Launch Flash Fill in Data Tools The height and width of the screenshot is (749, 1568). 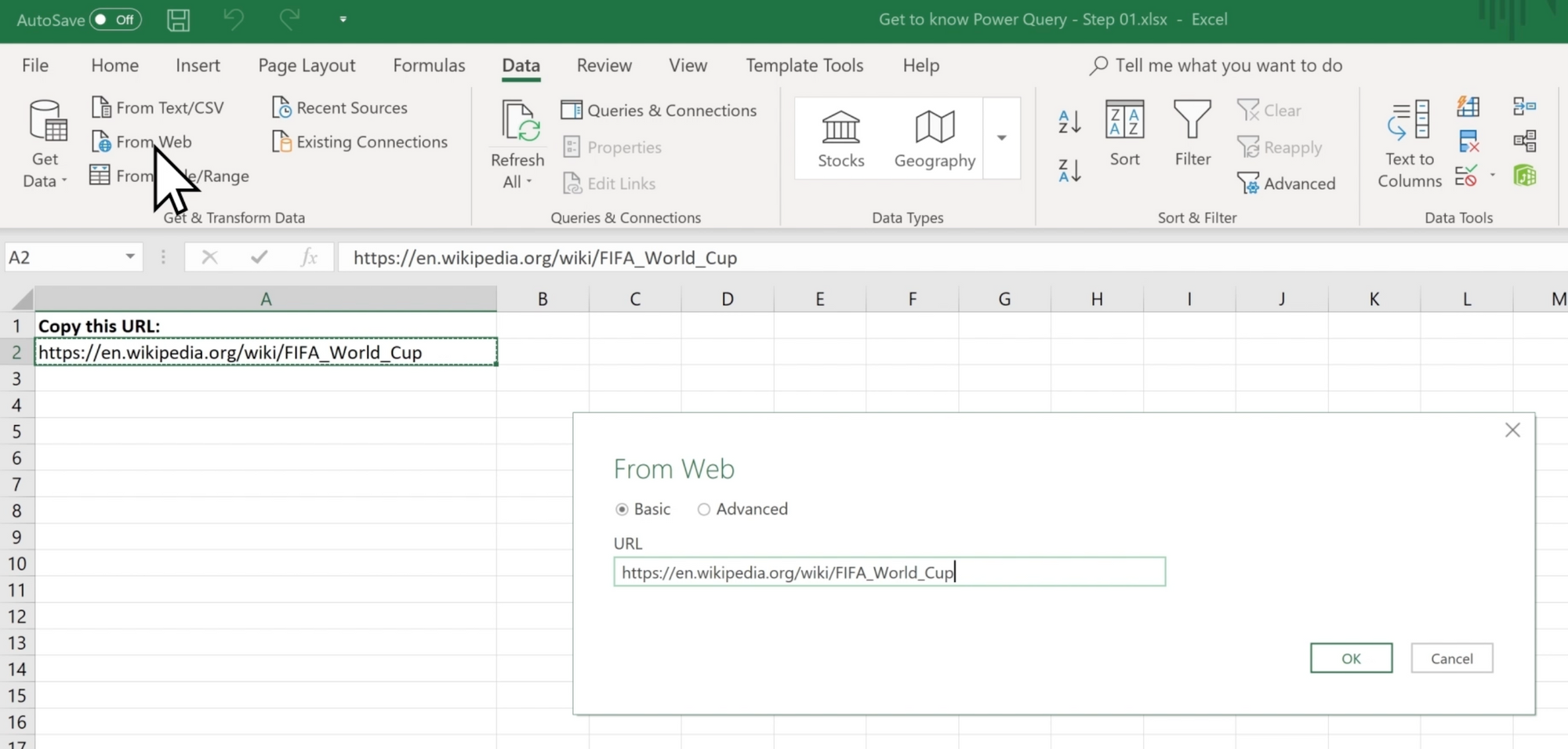[x=1469, y=107]
